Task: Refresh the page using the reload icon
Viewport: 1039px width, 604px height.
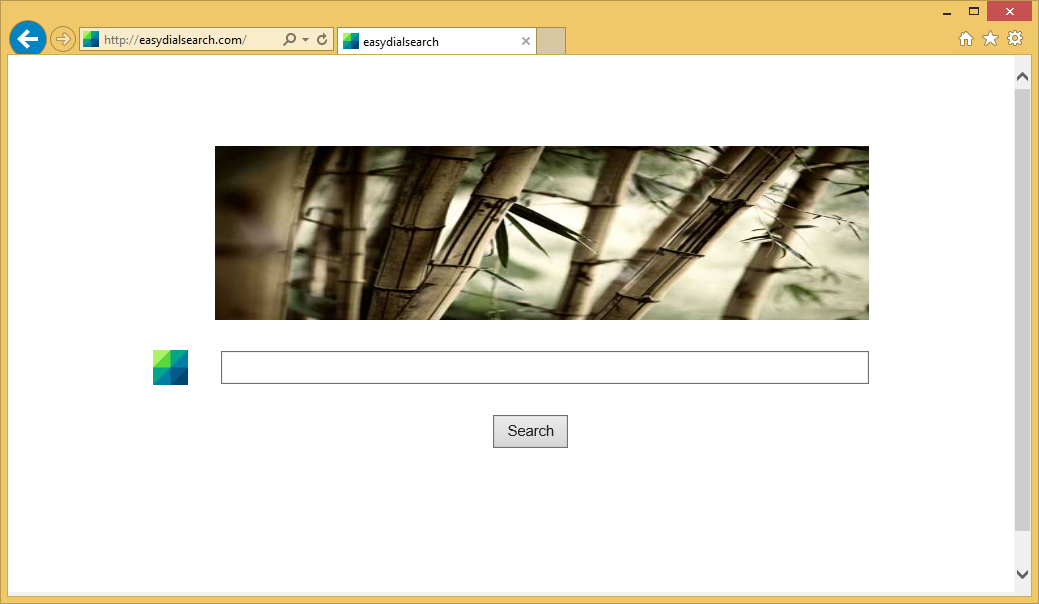Action: (x=320, y=38)
